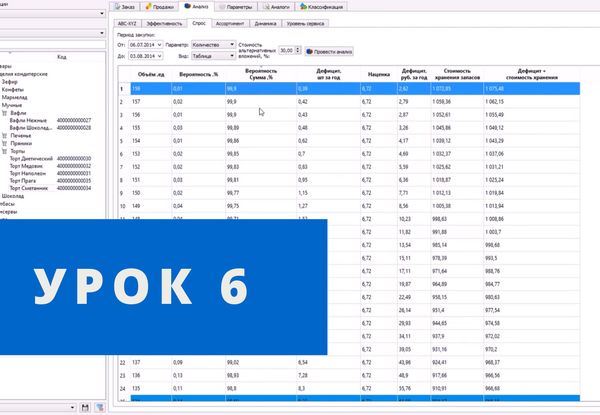The width and height of the screenshot is (600, 415).
Task: Click the cart icon next to Вафли
Action: click(4, 113)
